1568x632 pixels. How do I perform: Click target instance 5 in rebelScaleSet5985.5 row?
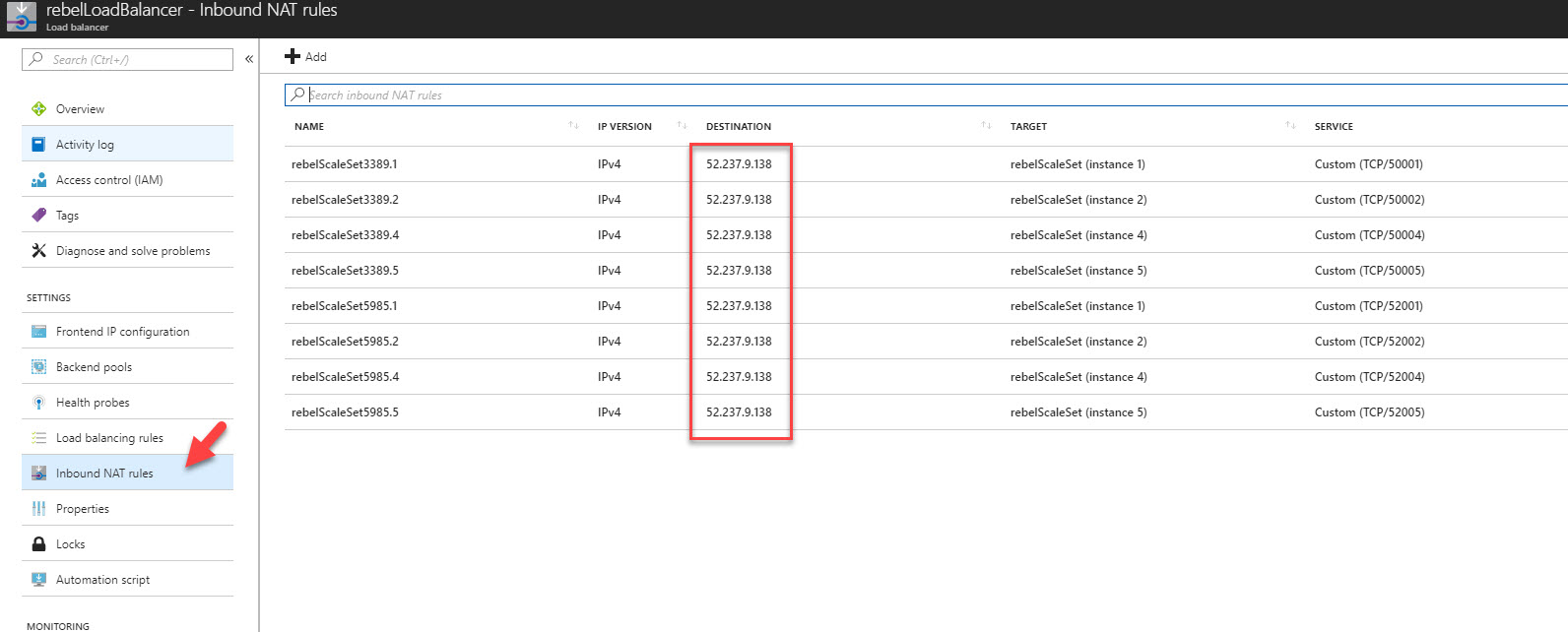pyautogui.click(x=1078, y=412)
